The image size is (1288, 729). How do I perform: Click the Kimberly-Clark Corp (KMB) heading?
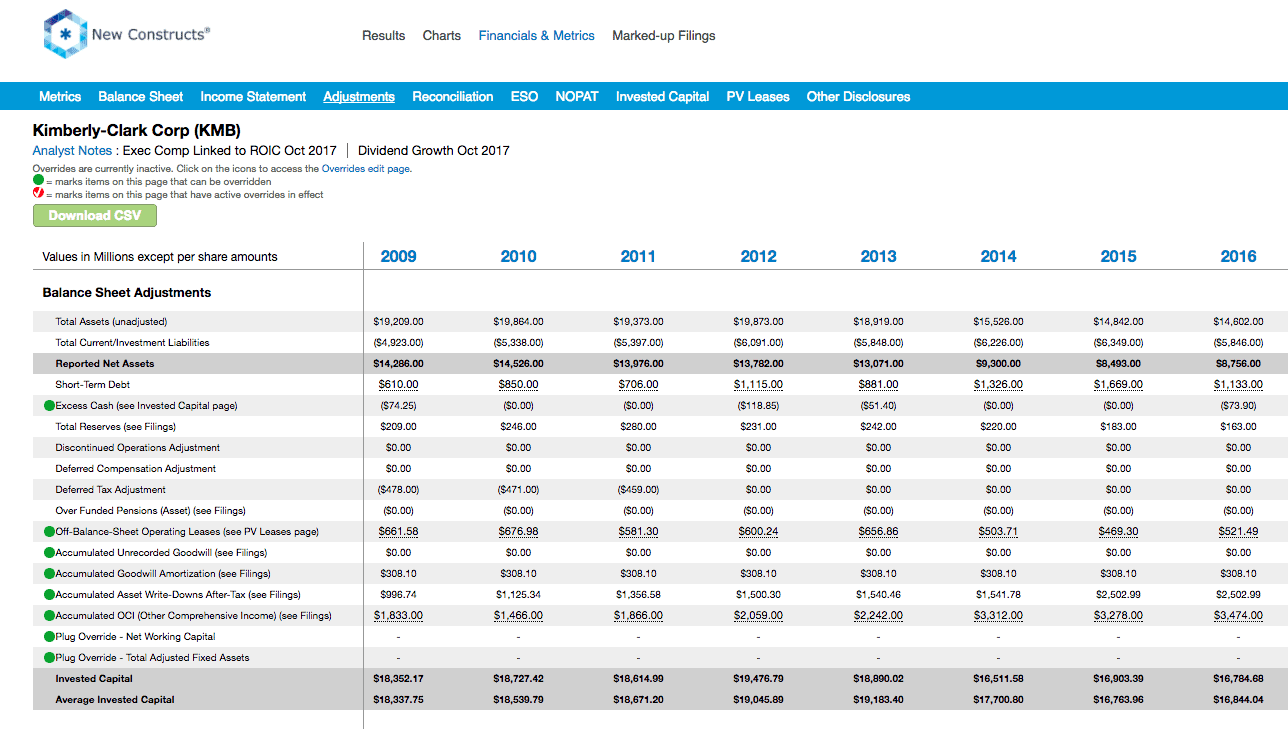pos(137,131)
